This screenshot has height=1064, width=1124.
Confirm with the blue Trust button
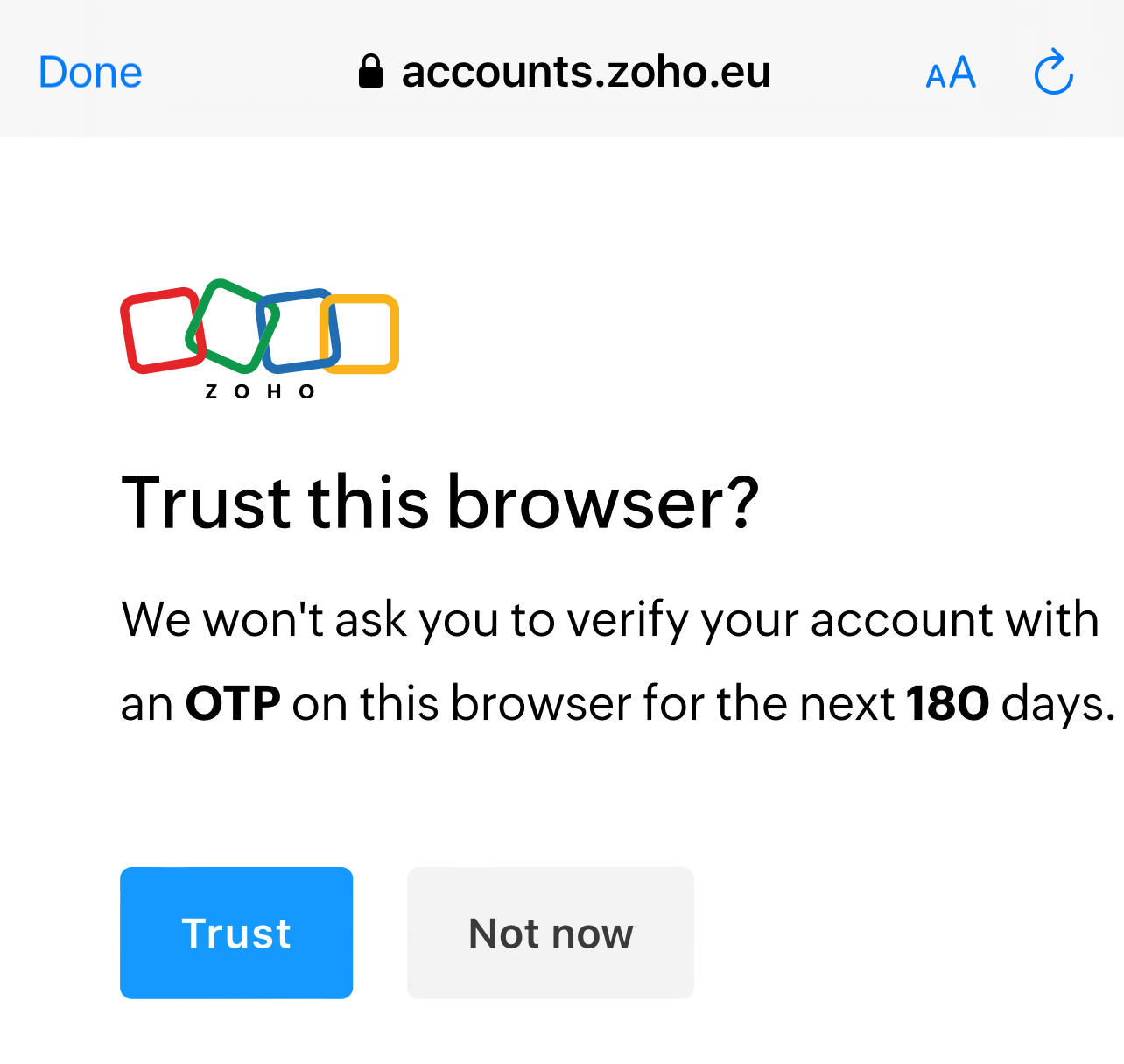tap(236, 933)
